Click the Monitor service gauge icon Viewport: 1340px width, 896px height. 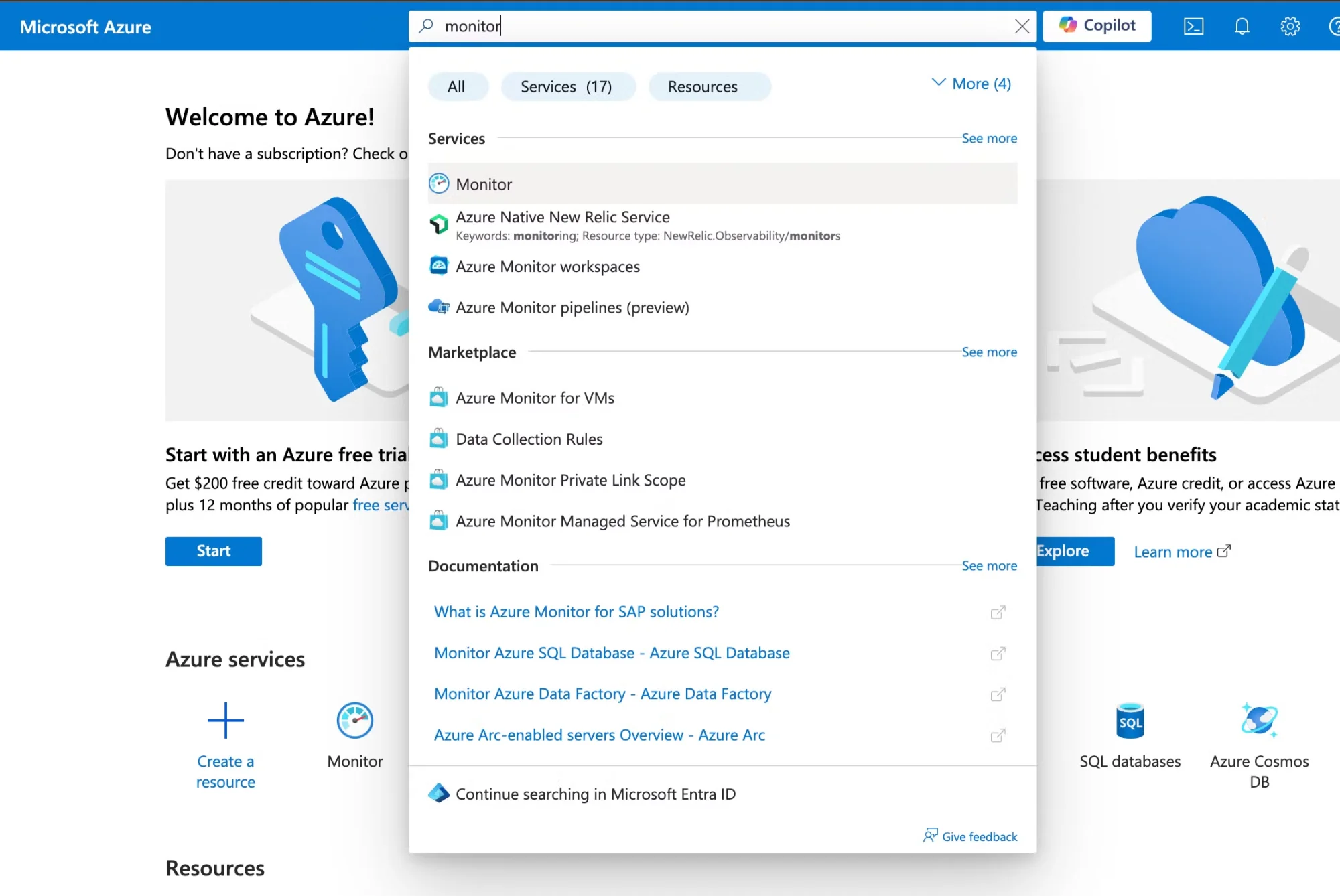[x=439, y=183]
